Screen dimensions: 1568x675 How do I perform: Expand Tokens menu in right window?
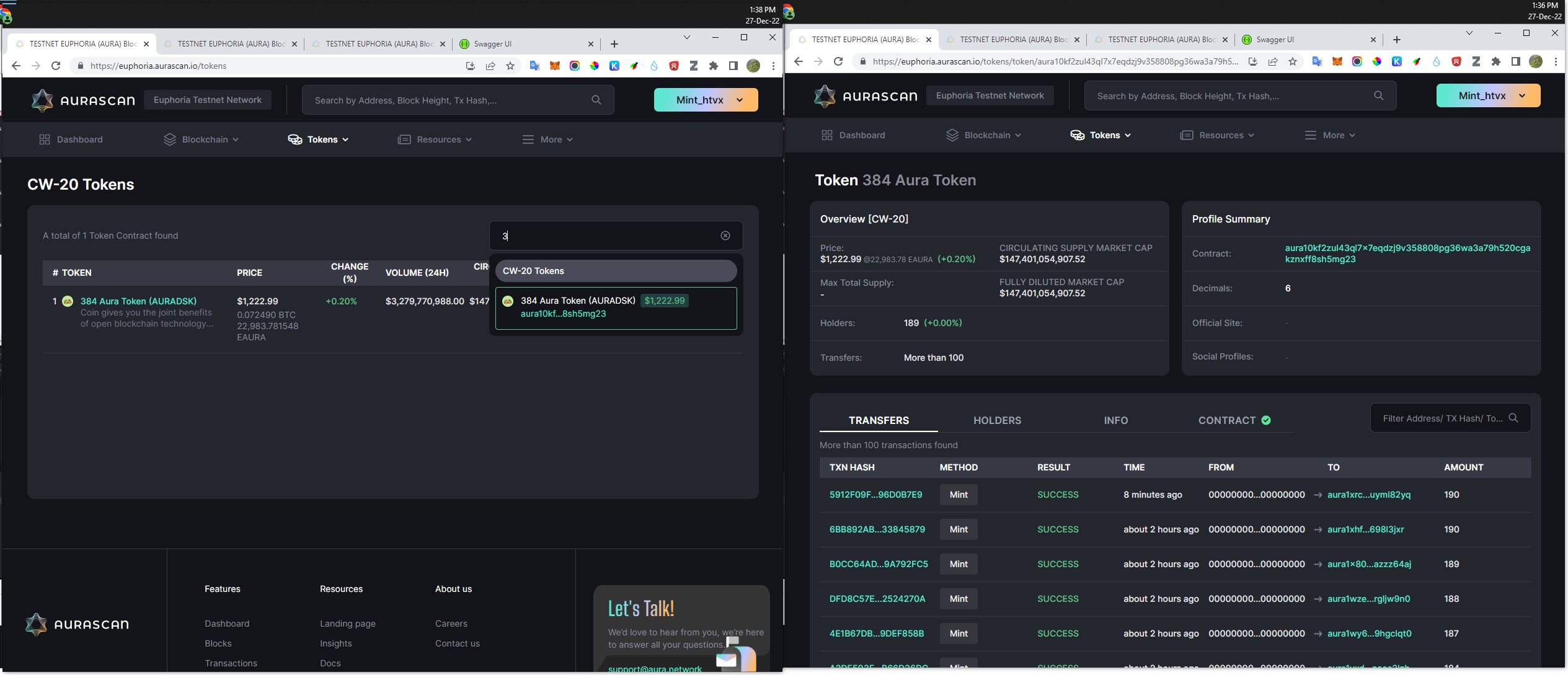1101,135
